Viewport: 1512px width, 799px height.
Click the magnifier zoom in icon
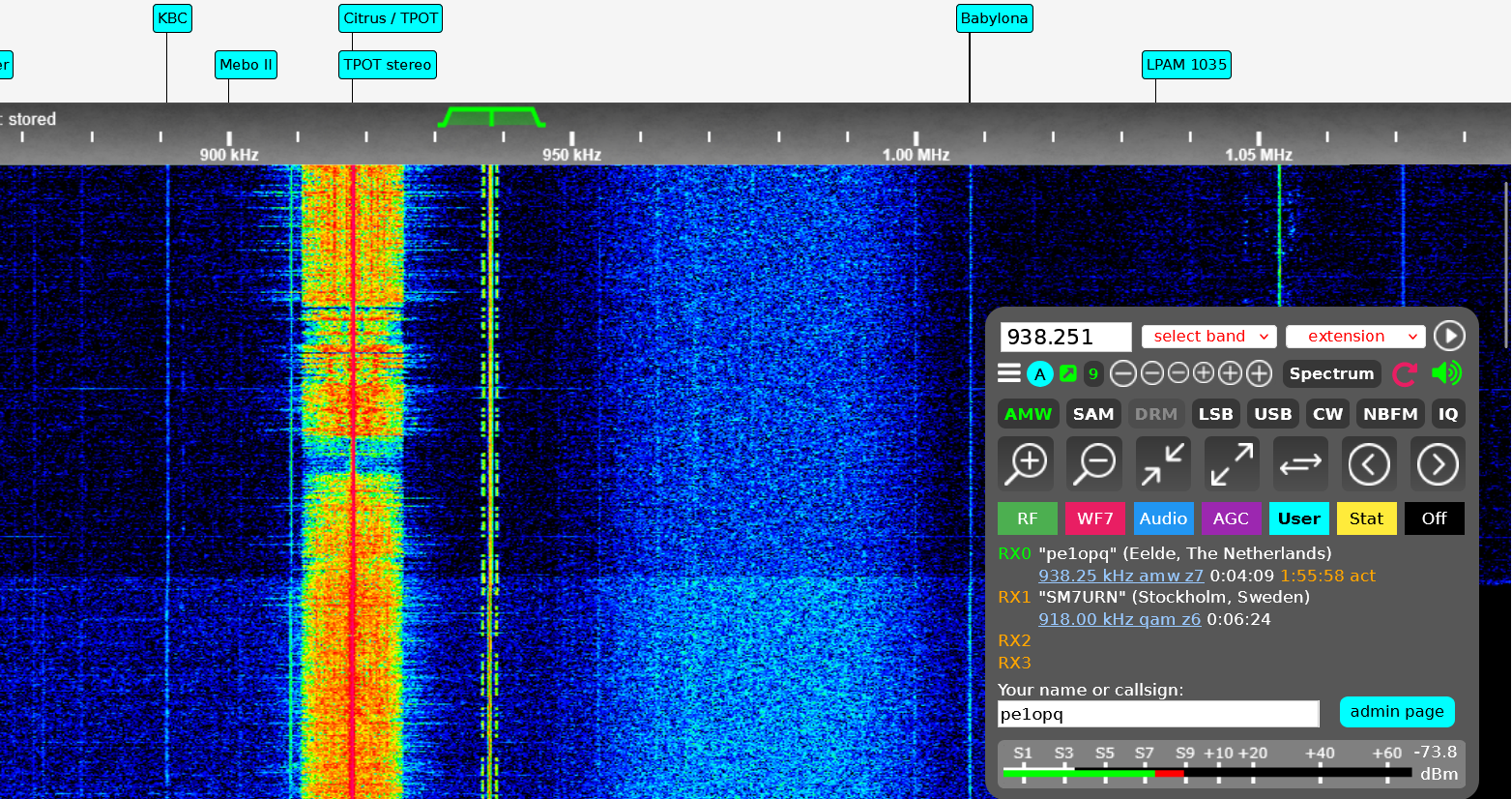click(x=1027, y=463)
